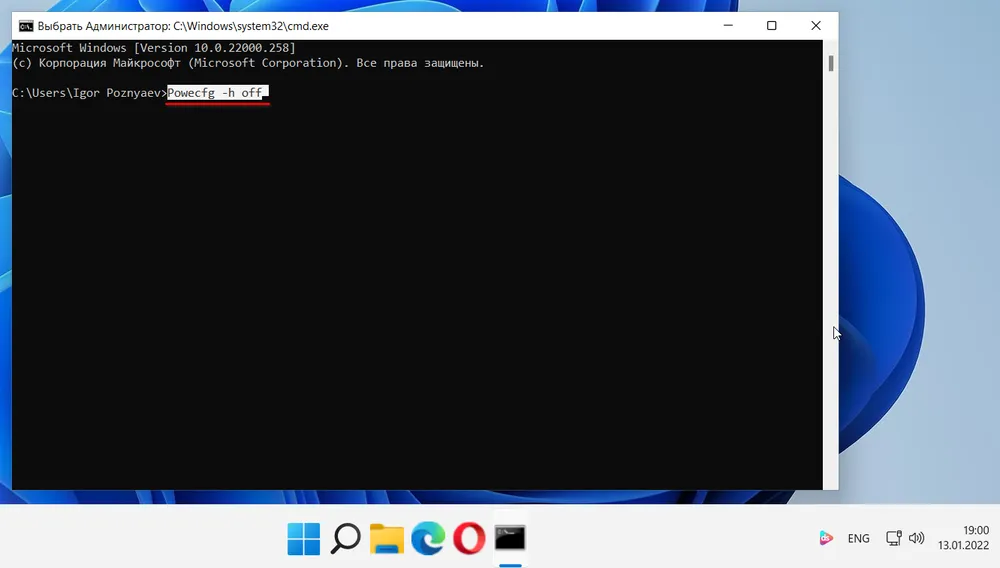Image resolution: width=1000 pixels, height=568 pixels.
Task: Launch taskbar Search magnifier
Action: tap(346, 539)
